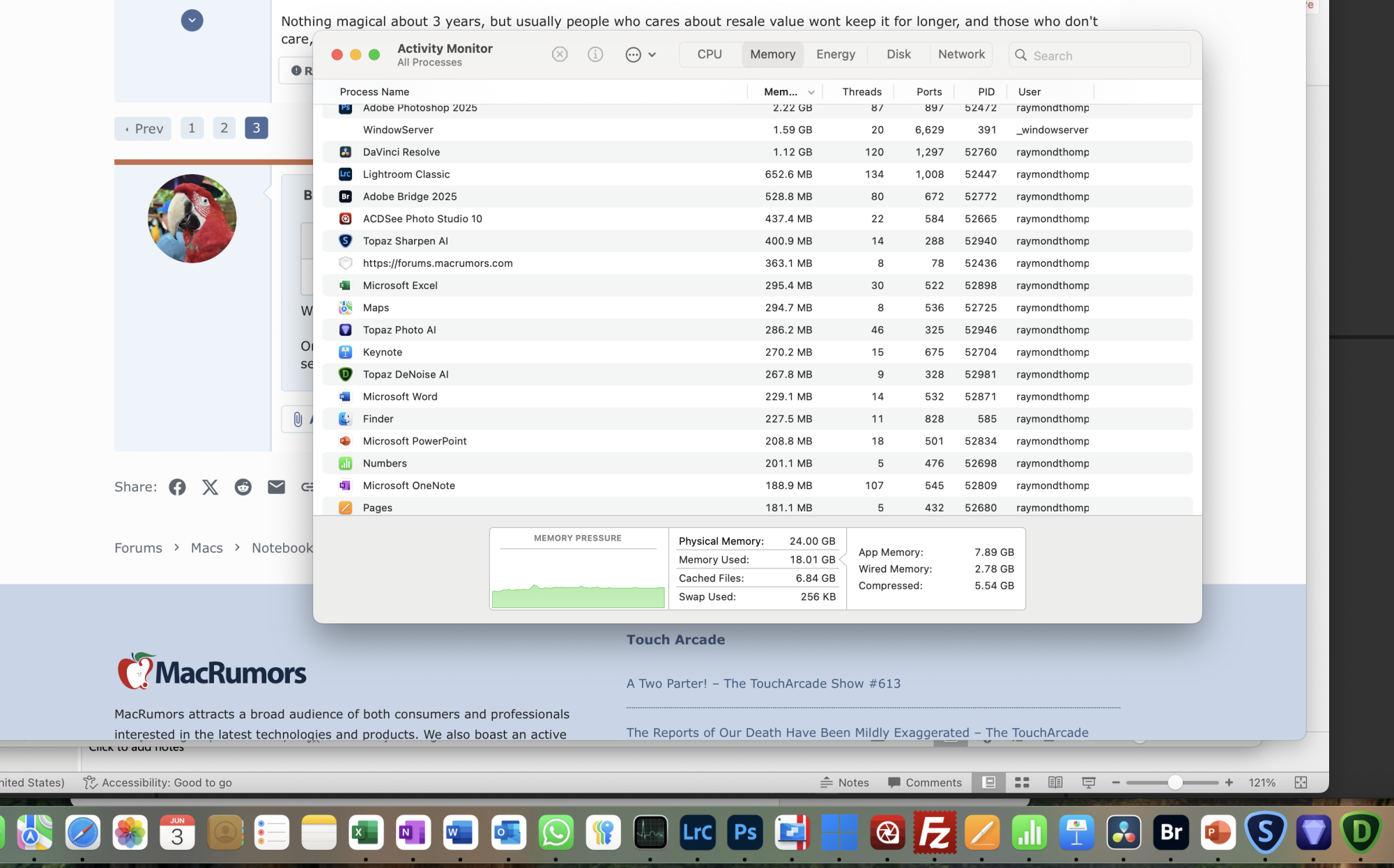Share the thread by email icon
Screen dimensions: 1394x868
276,487
